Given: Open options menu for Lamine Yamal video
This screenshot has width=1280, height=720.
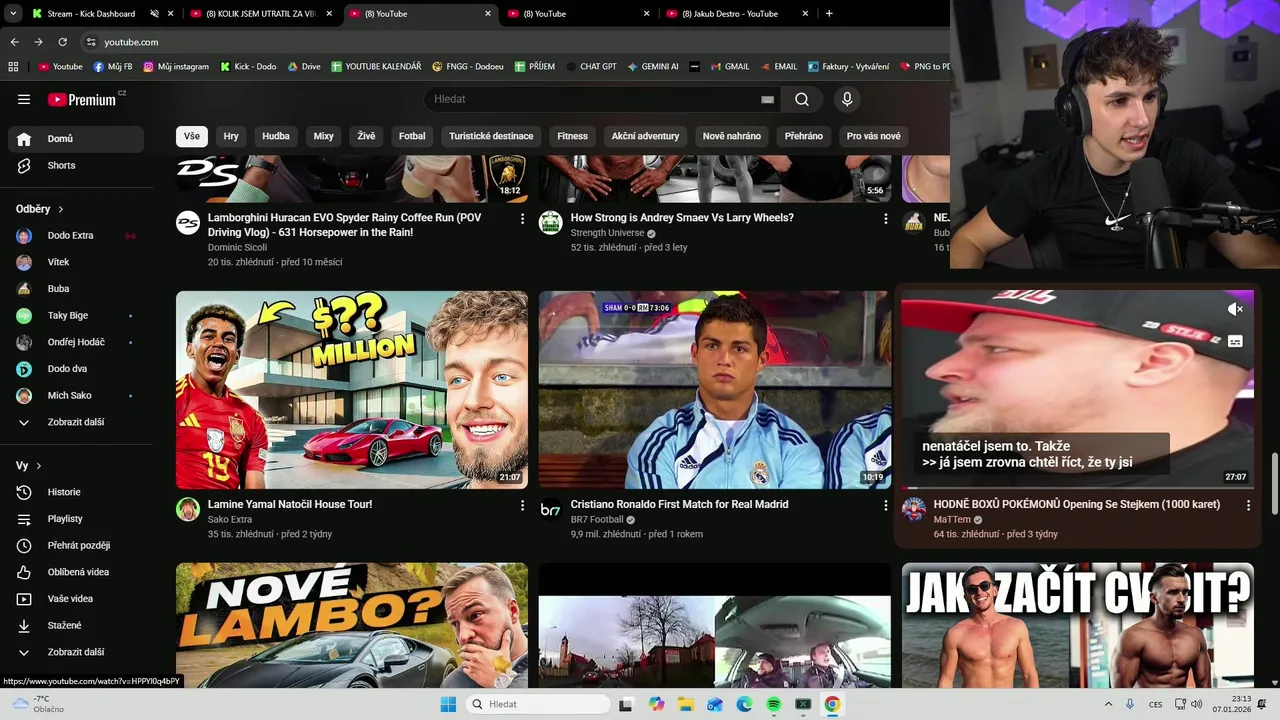Looking at the screenshot, I should [522, 505].
